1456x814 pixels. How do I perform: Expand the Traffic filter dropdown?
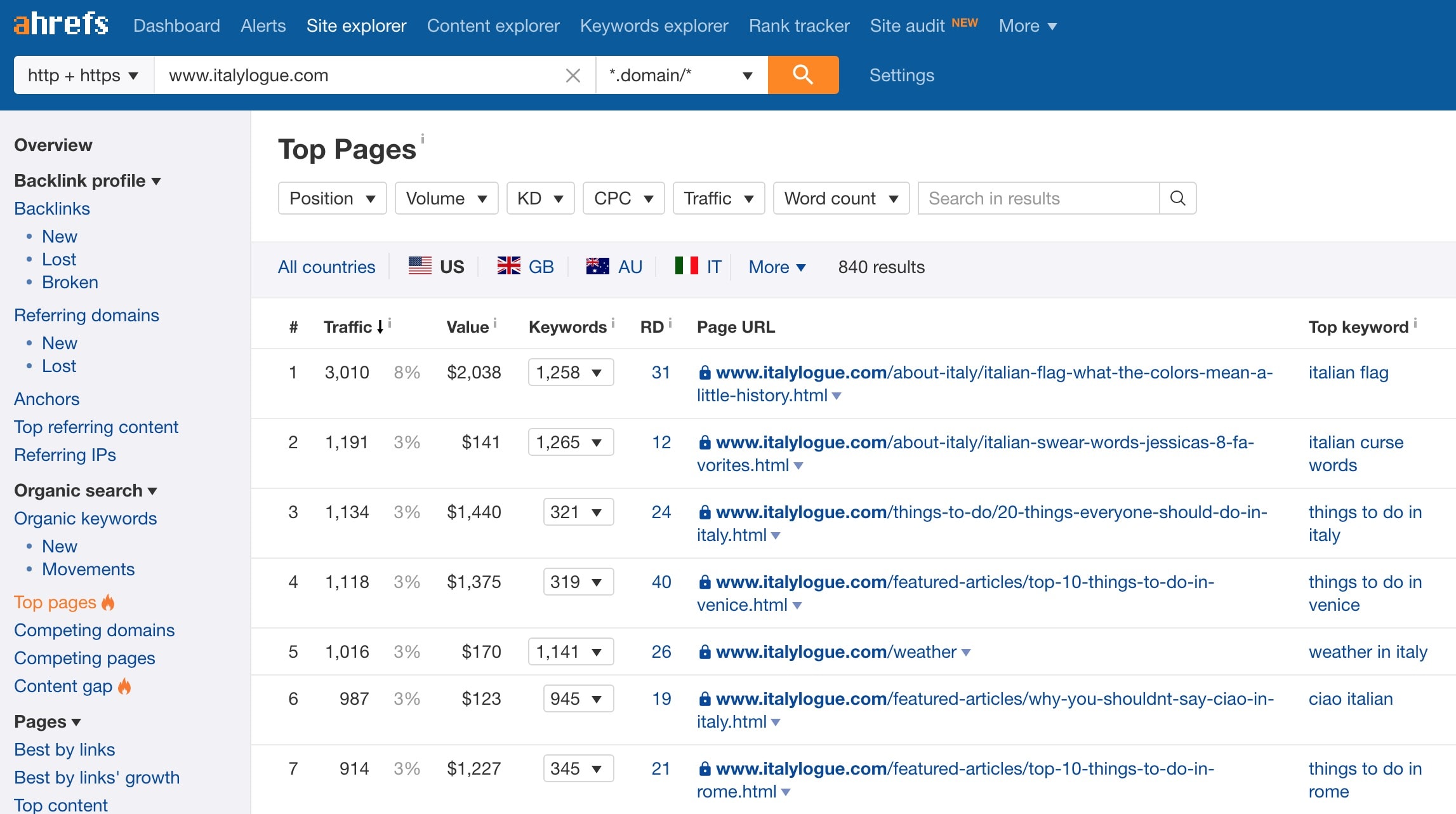[x=717, y=198]
